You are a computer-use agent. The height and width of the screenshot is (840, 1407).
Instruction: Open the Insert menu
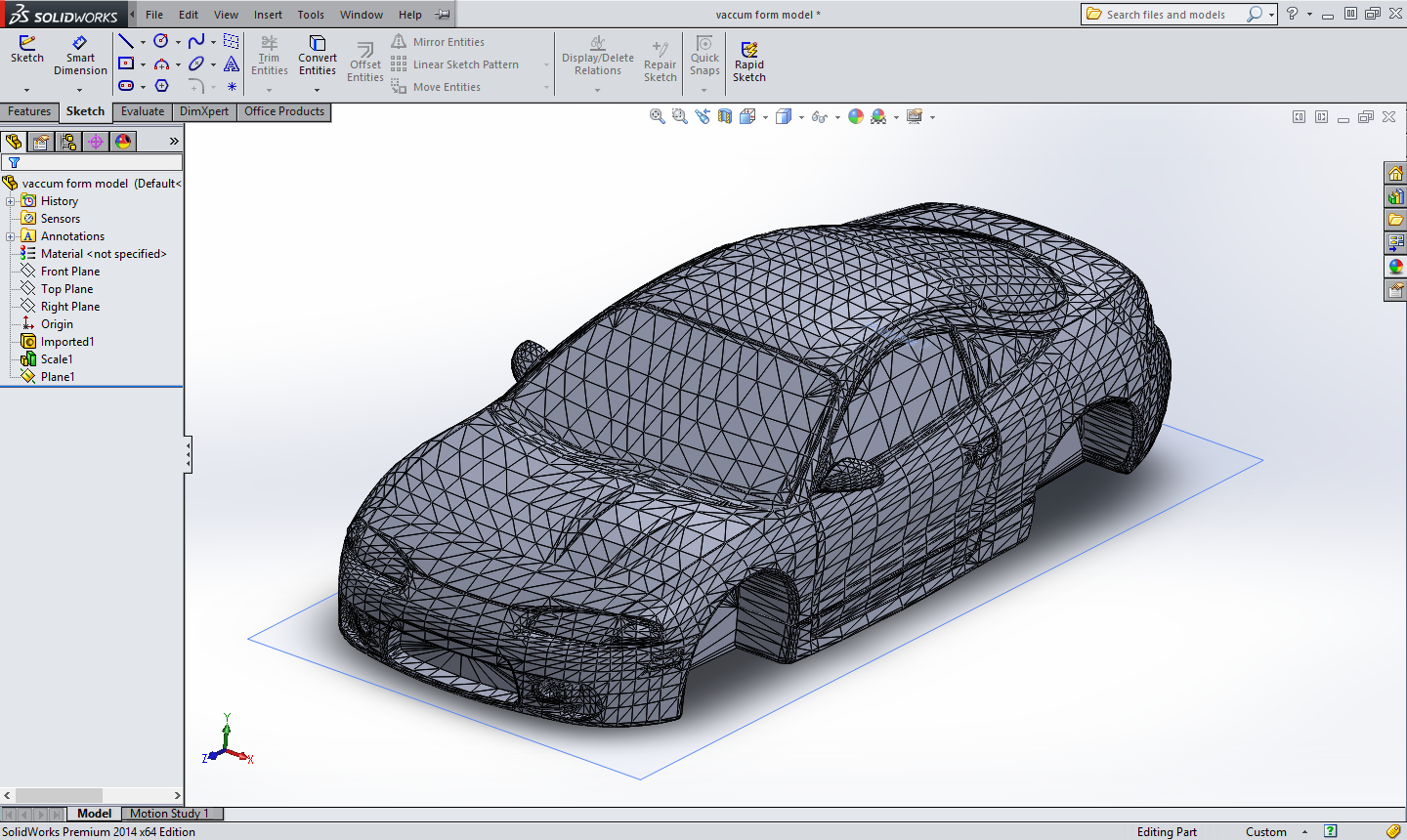(268, 14)
